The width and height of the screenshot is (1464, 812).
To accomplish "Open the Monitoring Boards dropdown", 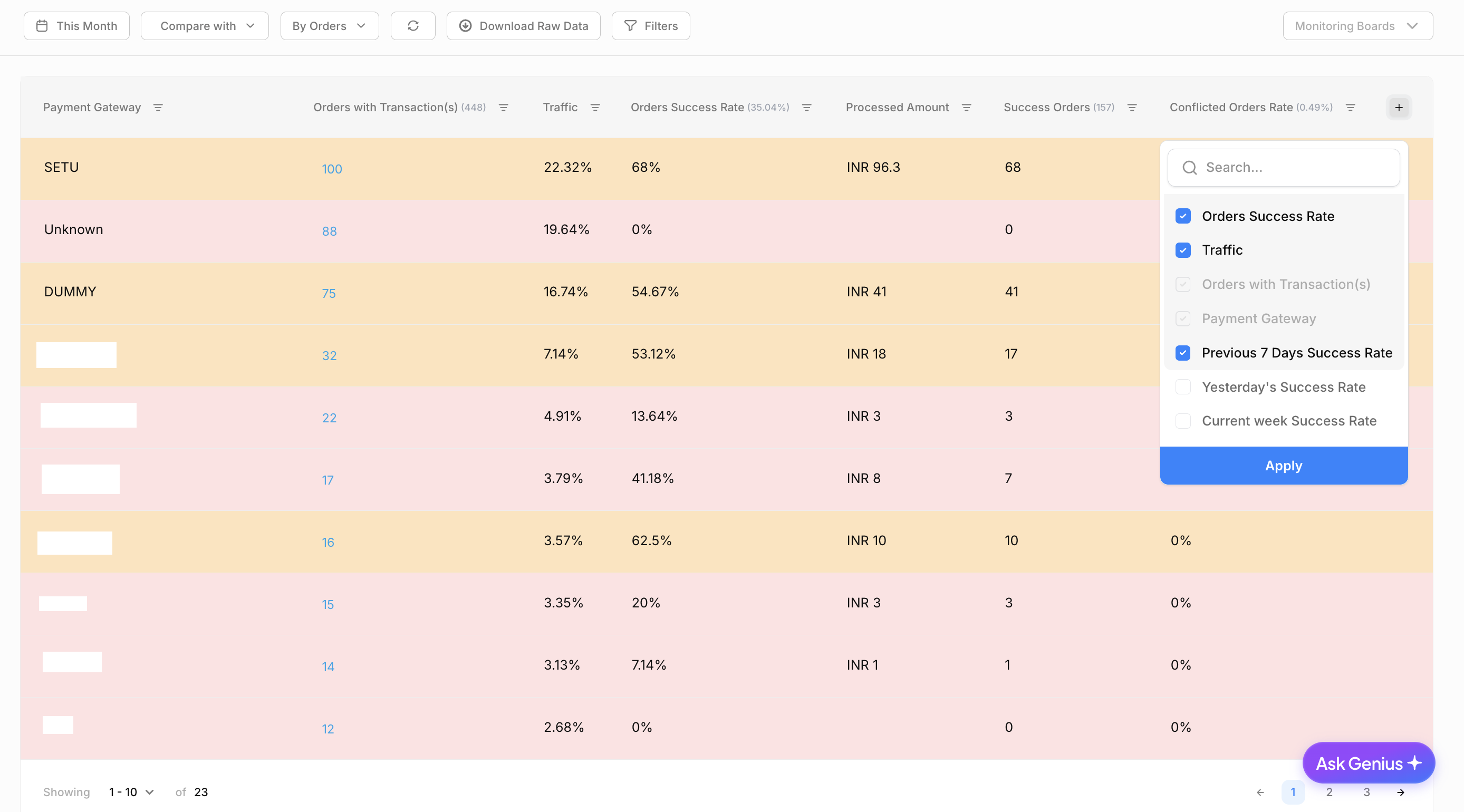I will [x=1357, y=26].
